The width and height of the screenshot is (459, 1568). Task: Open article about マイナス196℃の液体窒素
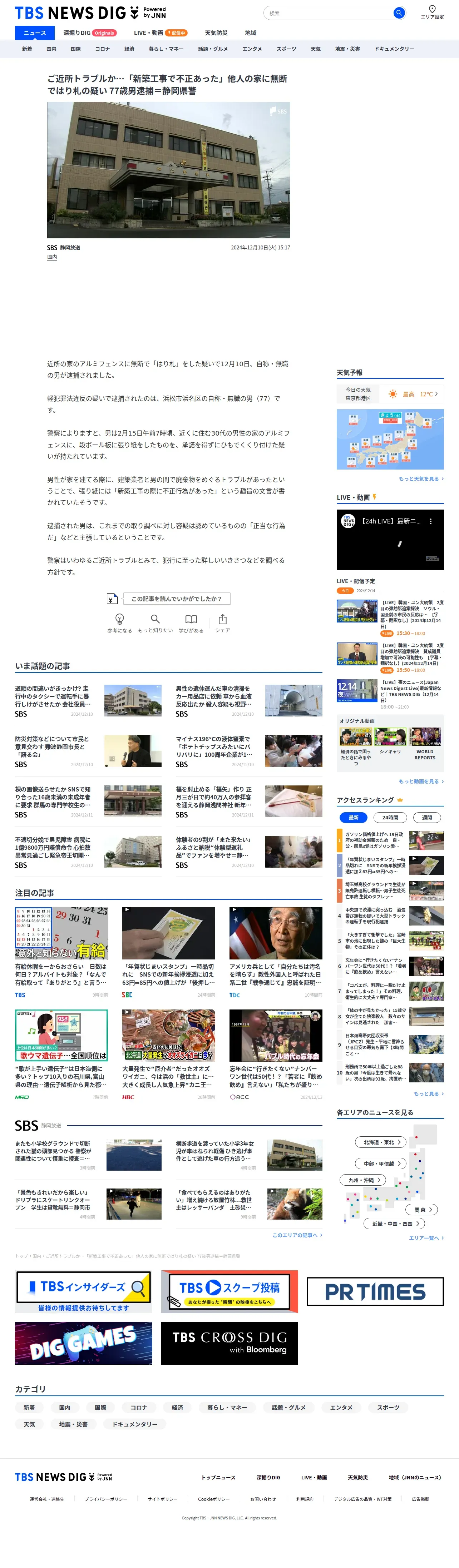249,751
